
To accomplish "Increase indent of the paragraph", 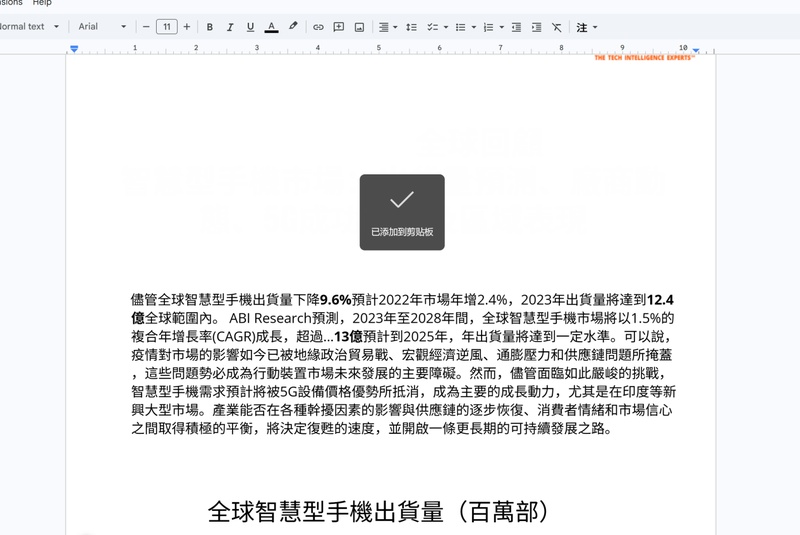I will (x=536, y=27).
